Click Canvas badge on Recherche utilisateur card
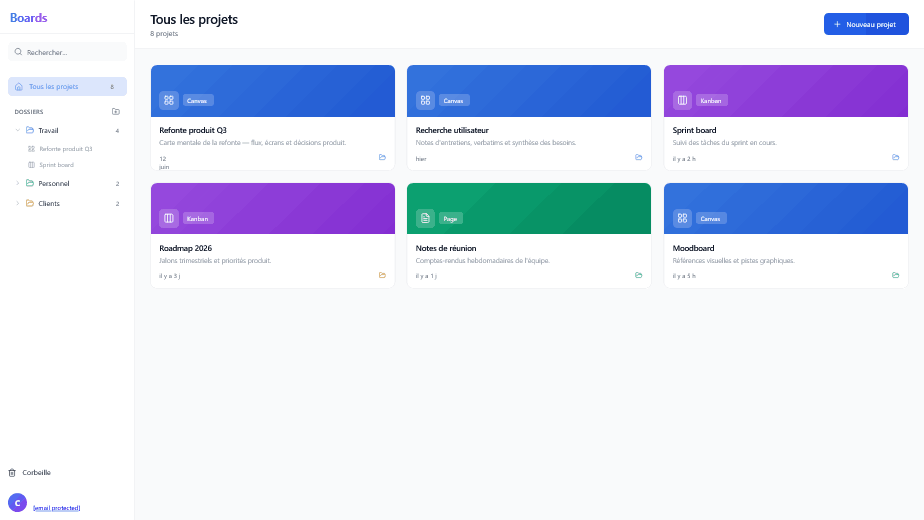 click(x=454, y=101)
